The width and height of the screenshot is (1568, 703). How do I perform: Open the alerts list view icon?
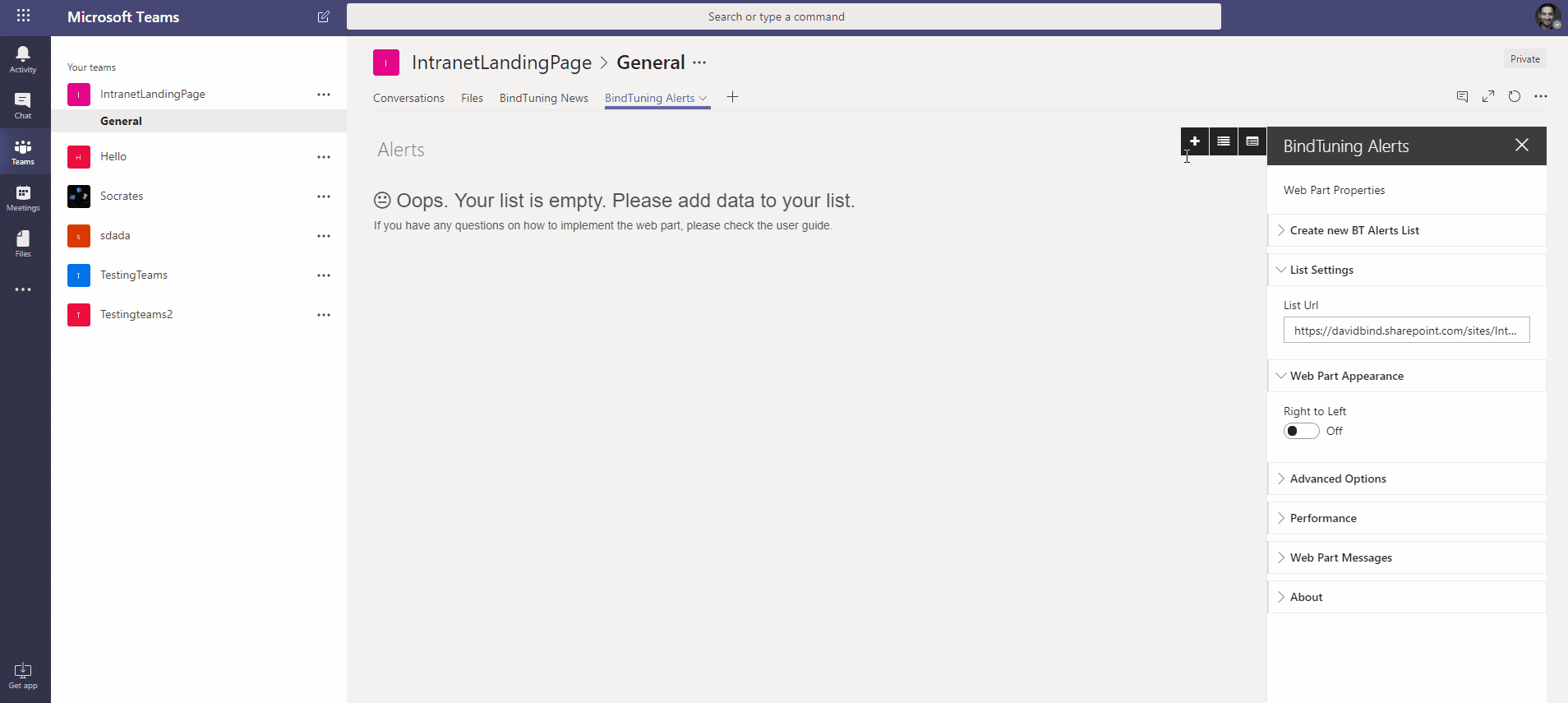point(1224,141)
